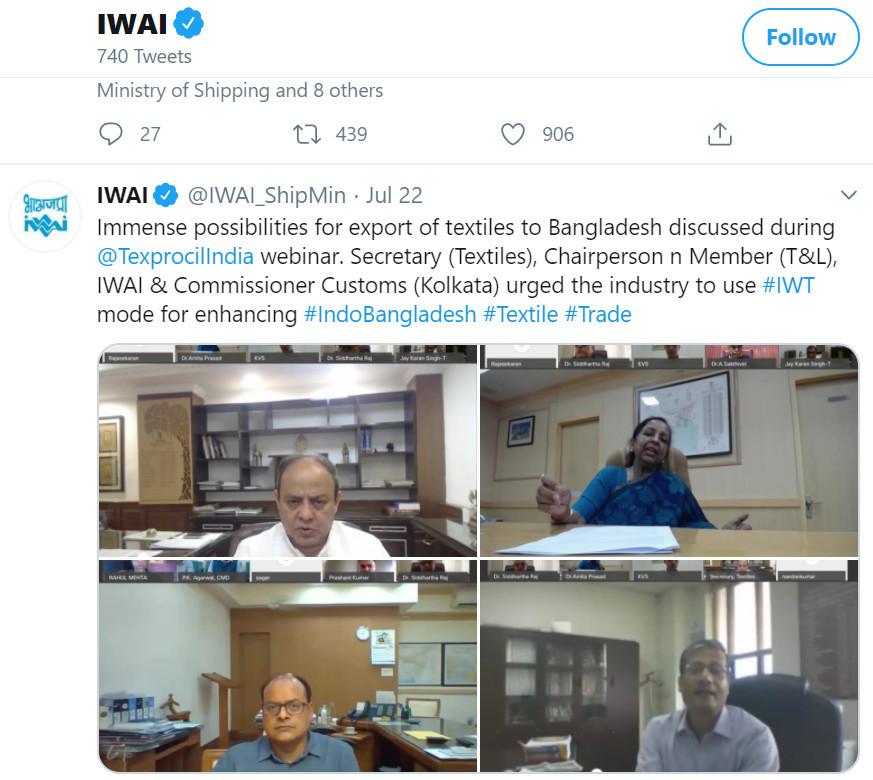Like the tweet with the heart icon
Screen dimensions: 873x780
[x=513, y=134]
